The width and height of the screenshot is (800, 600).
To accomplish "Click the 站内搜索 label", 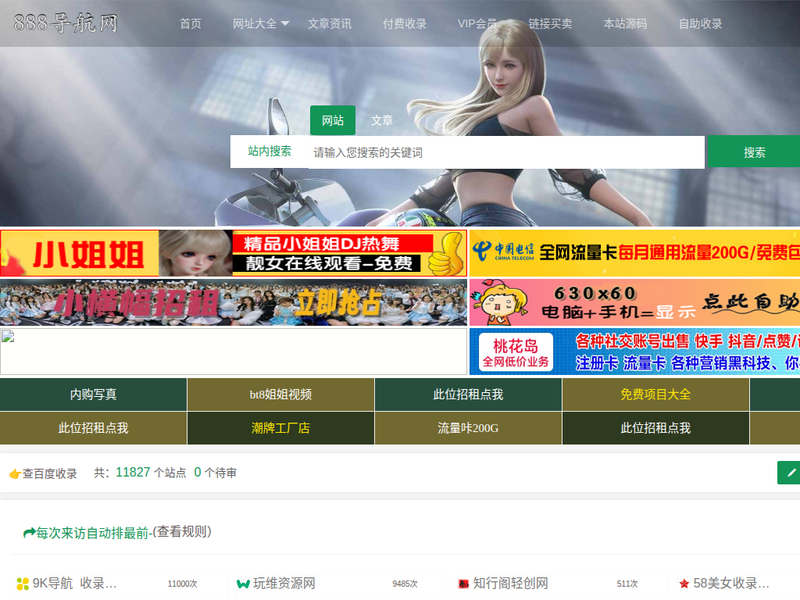I will point(269,151).
